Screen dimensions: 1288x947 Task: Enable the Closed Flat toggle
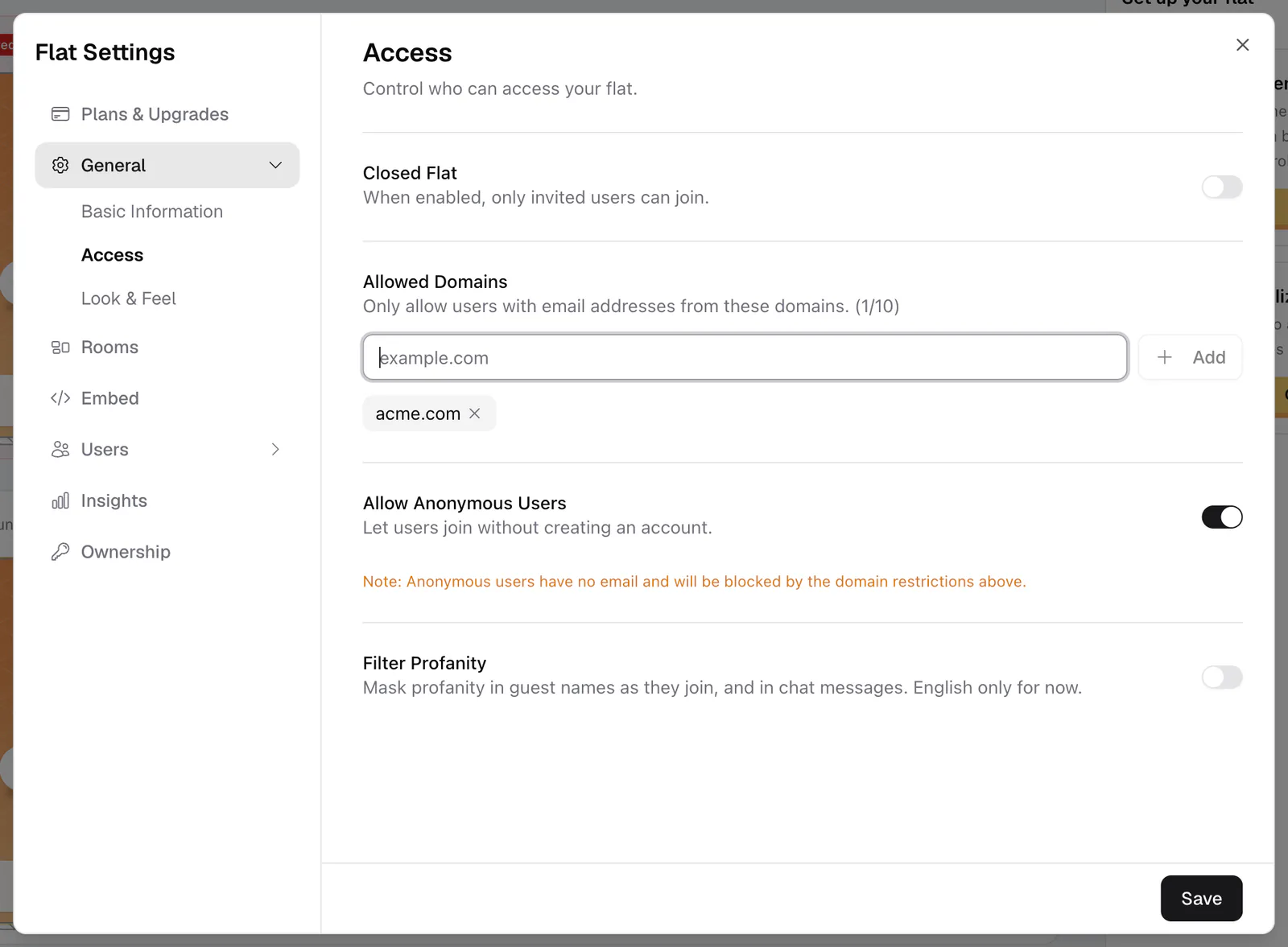[1222, 187]
